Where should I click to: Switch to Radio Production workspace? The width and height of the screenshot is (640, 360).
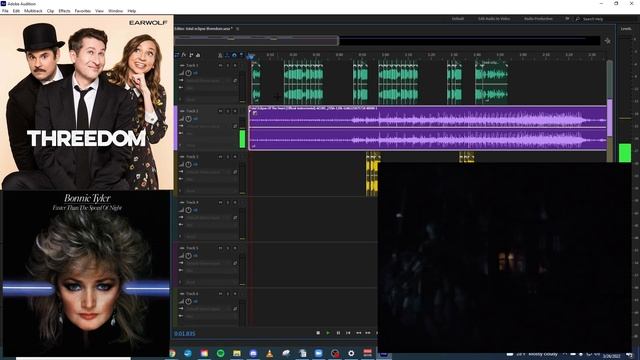click(x=538, y=19)
